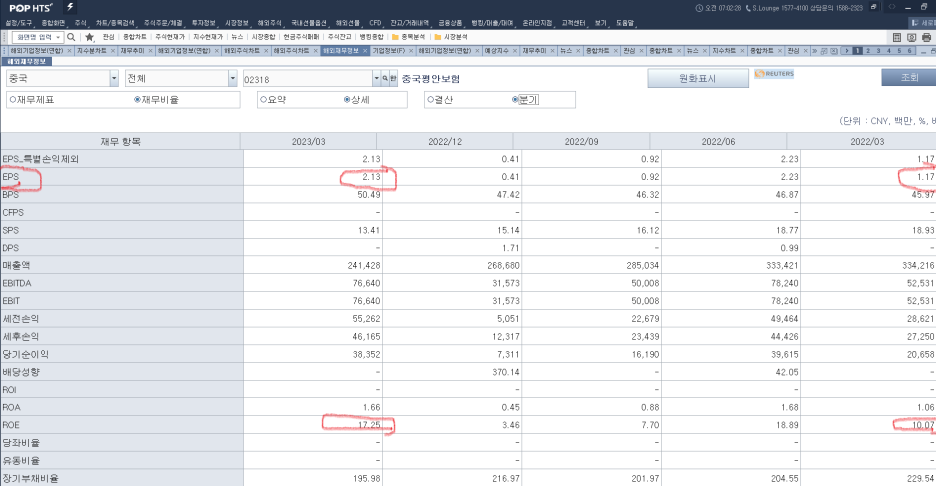Click the 관심 toolbar shortcut
This screenshot has width=936, height=486.
click(x=108, y=37)
